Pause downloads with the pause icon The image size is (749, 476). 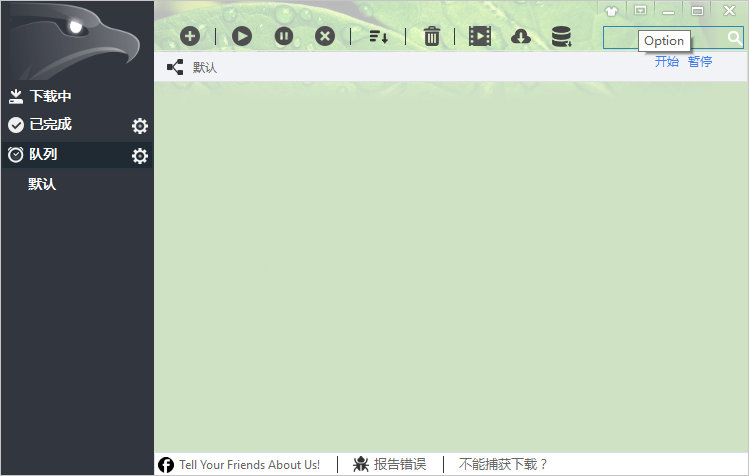(284, 36)
